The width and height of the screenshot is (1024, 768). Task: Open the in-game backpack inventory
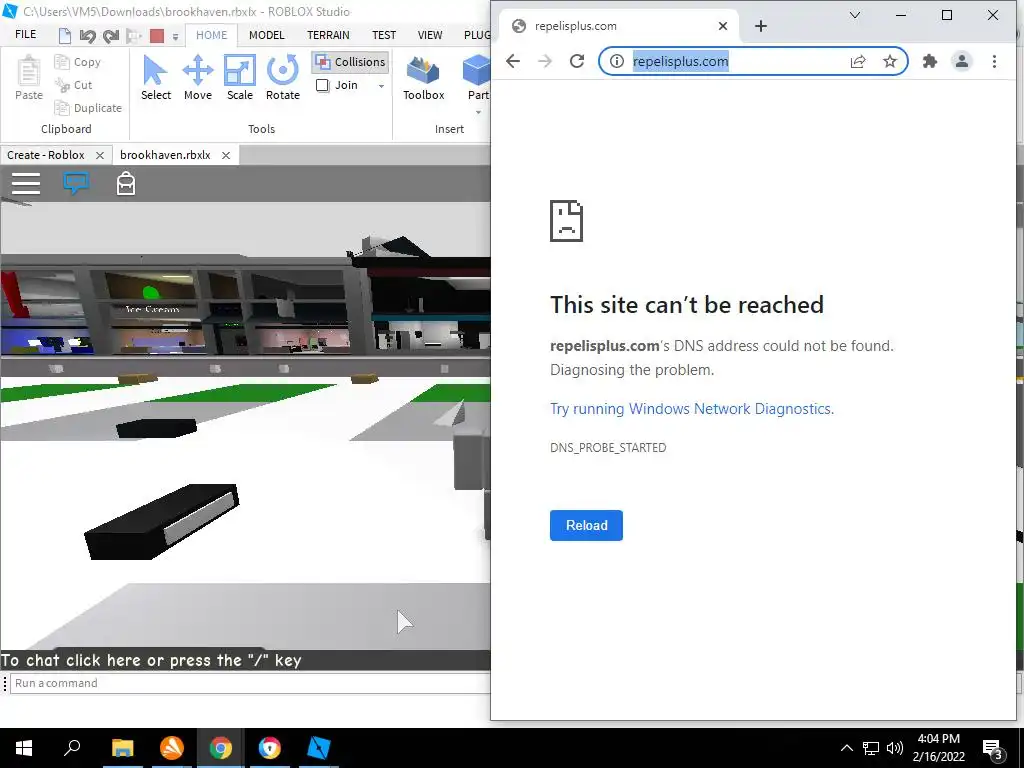click(126, 184)
